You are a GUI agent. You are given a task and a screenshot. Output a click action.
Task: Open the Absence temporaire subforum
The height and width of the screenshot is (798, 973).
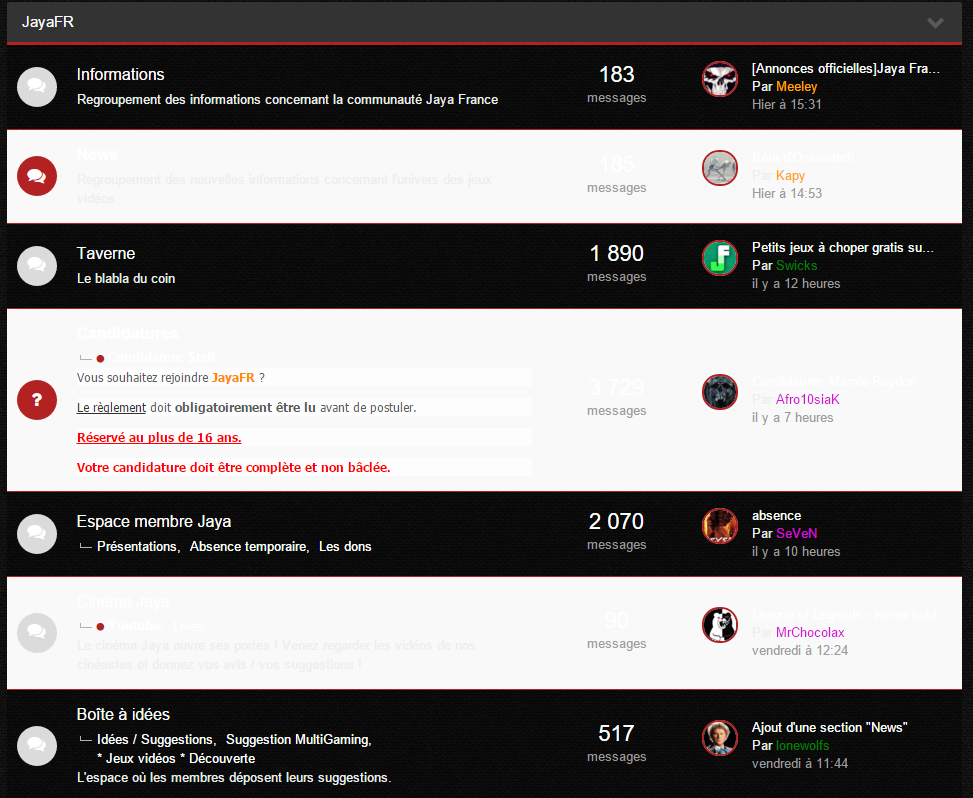click(248, 547)
